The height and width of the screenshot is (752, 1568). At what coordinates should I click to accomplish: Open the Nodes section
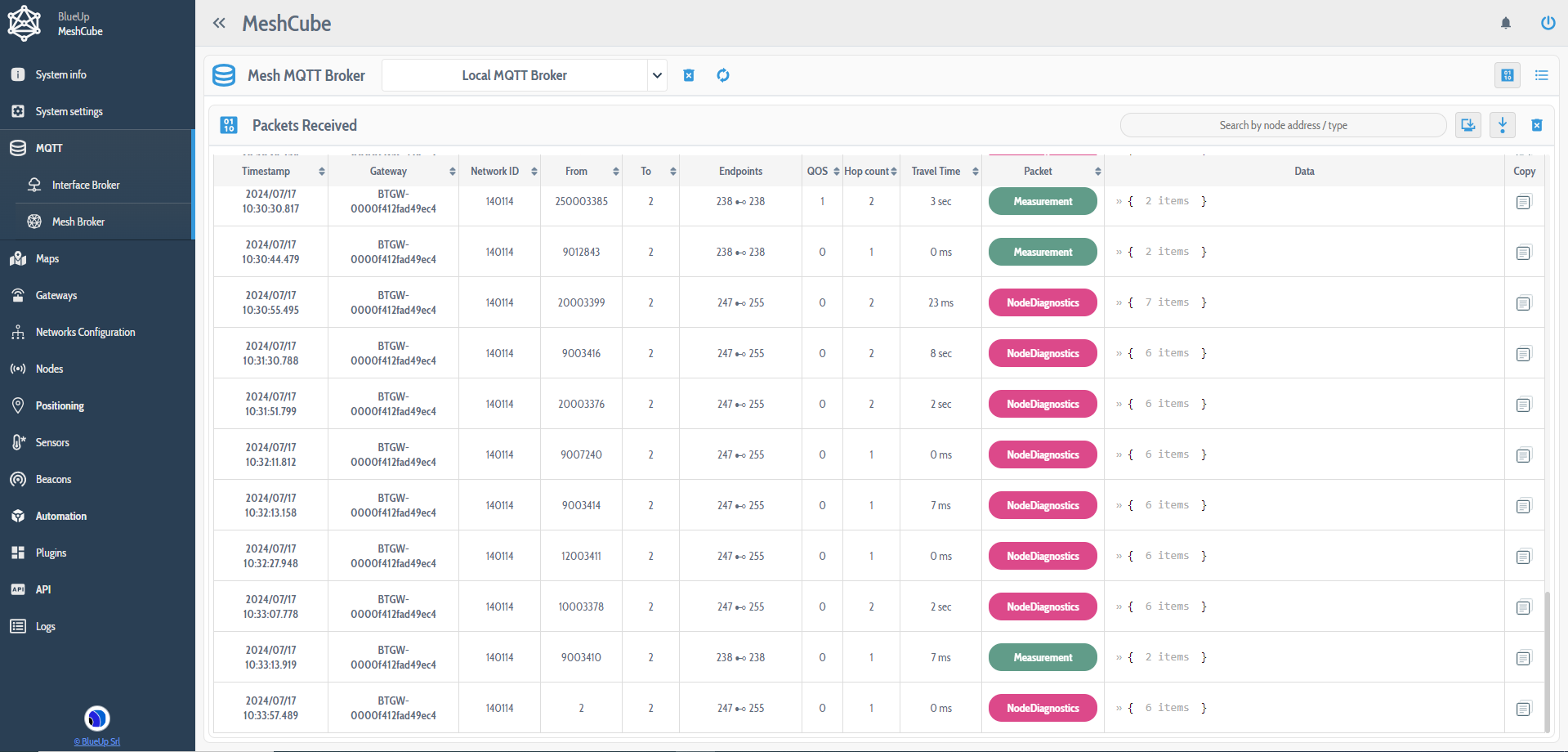(49, 369)
